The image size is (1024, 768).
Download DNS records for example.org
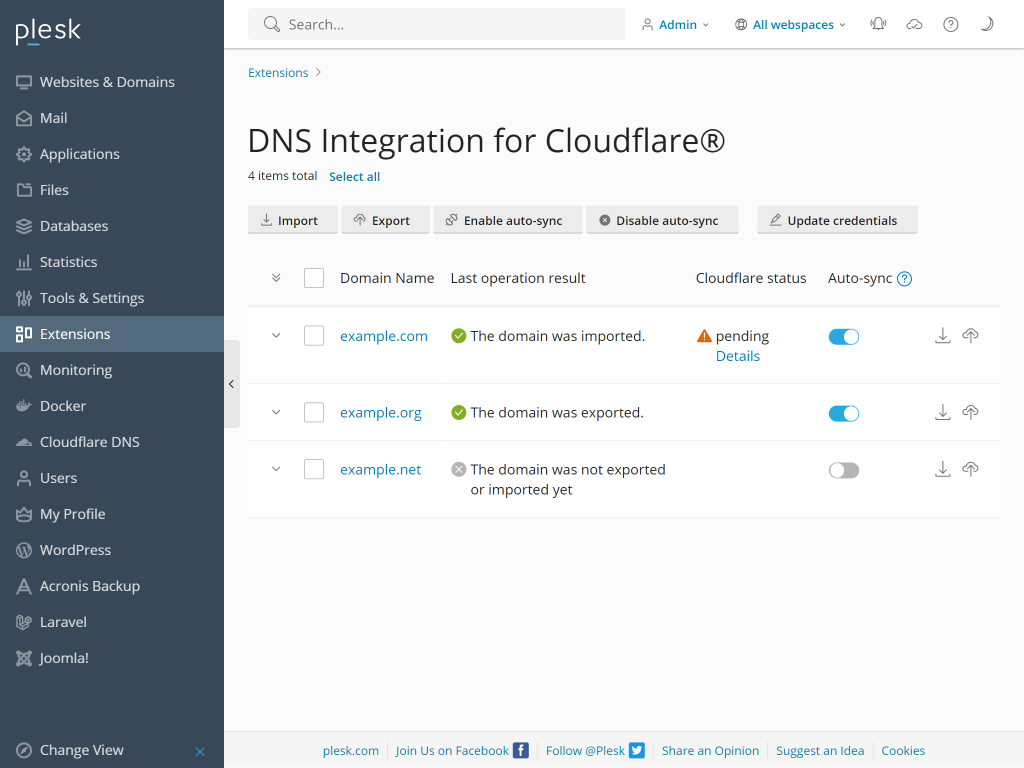click(x=942, y=412)
